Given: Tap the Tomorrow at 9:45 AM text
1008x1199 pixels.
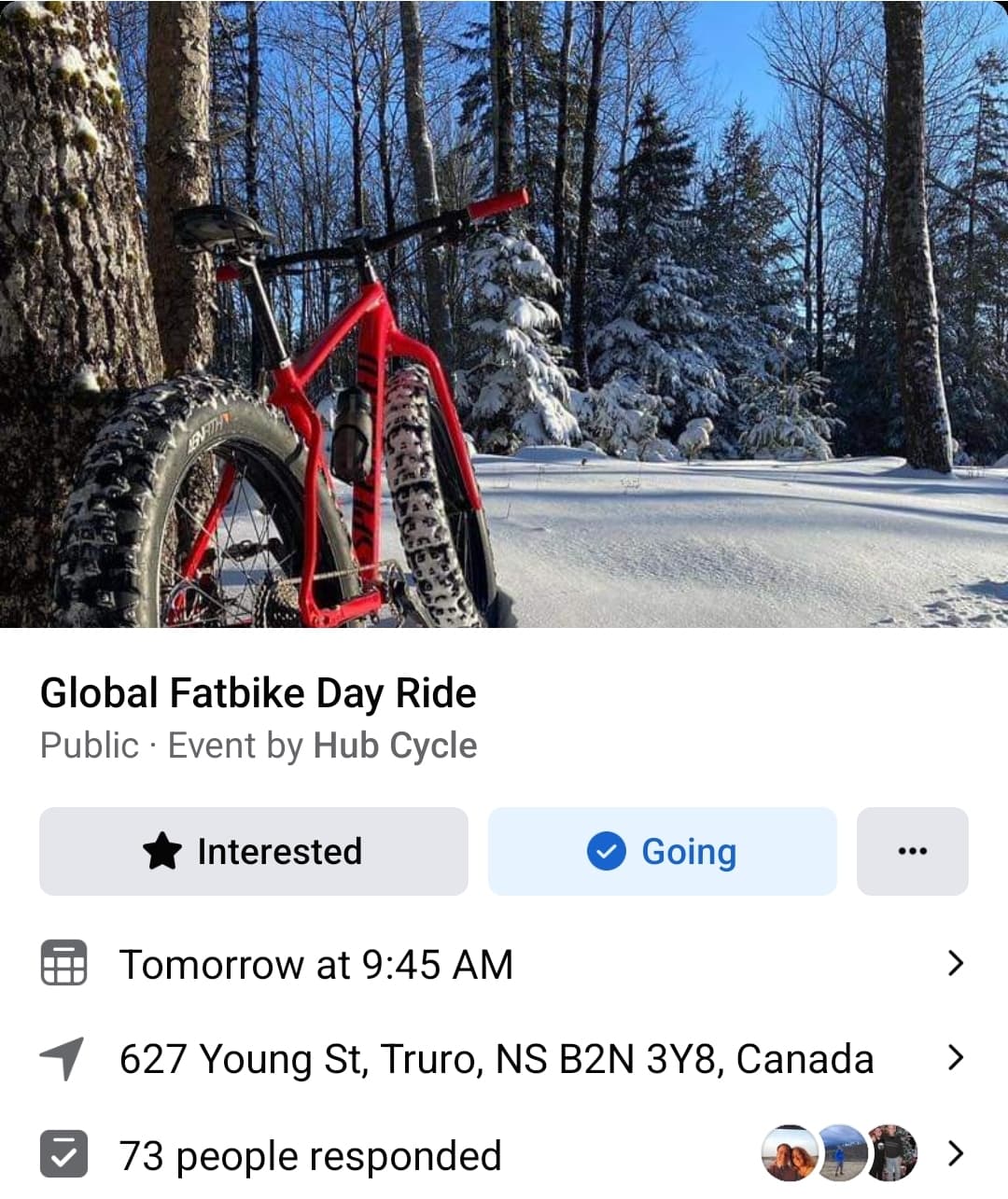Looking at the screenshot, I should click(316, 965).
